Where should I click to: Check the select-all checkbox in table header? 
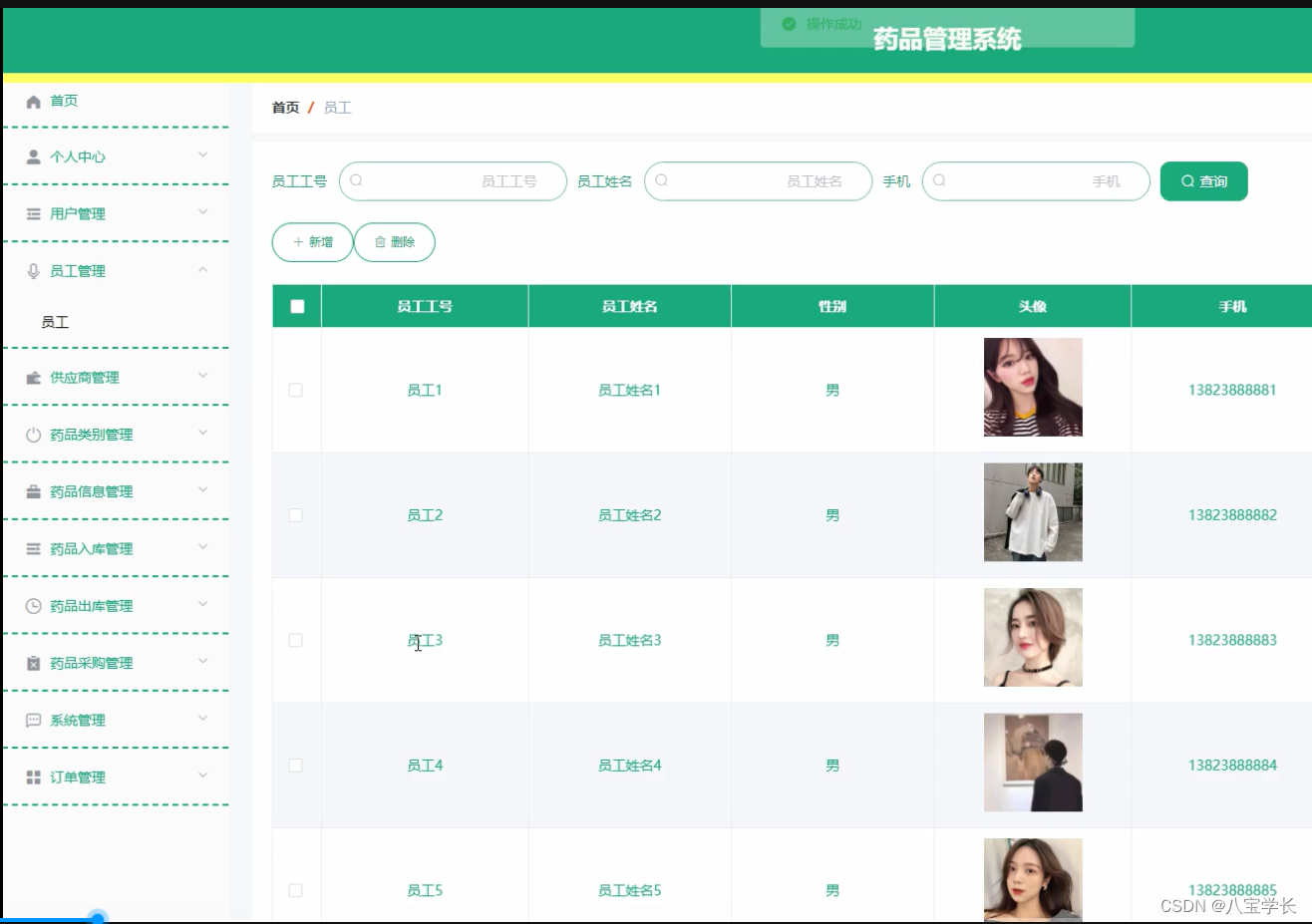click(296, 306)
